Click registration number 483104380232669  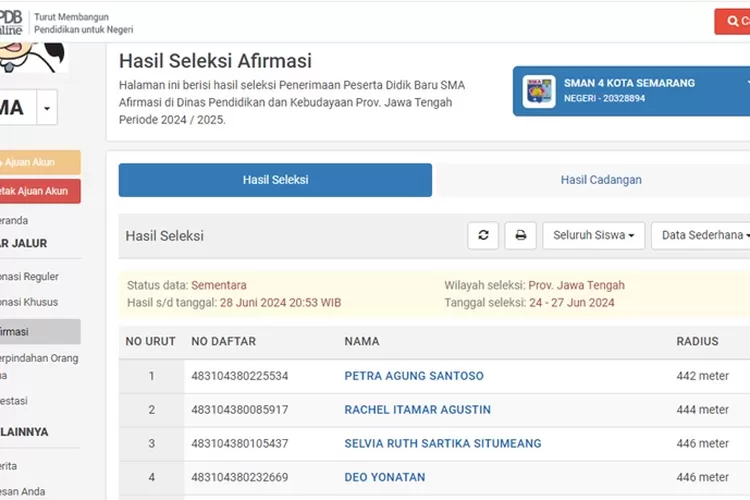(x=240, y=478)
